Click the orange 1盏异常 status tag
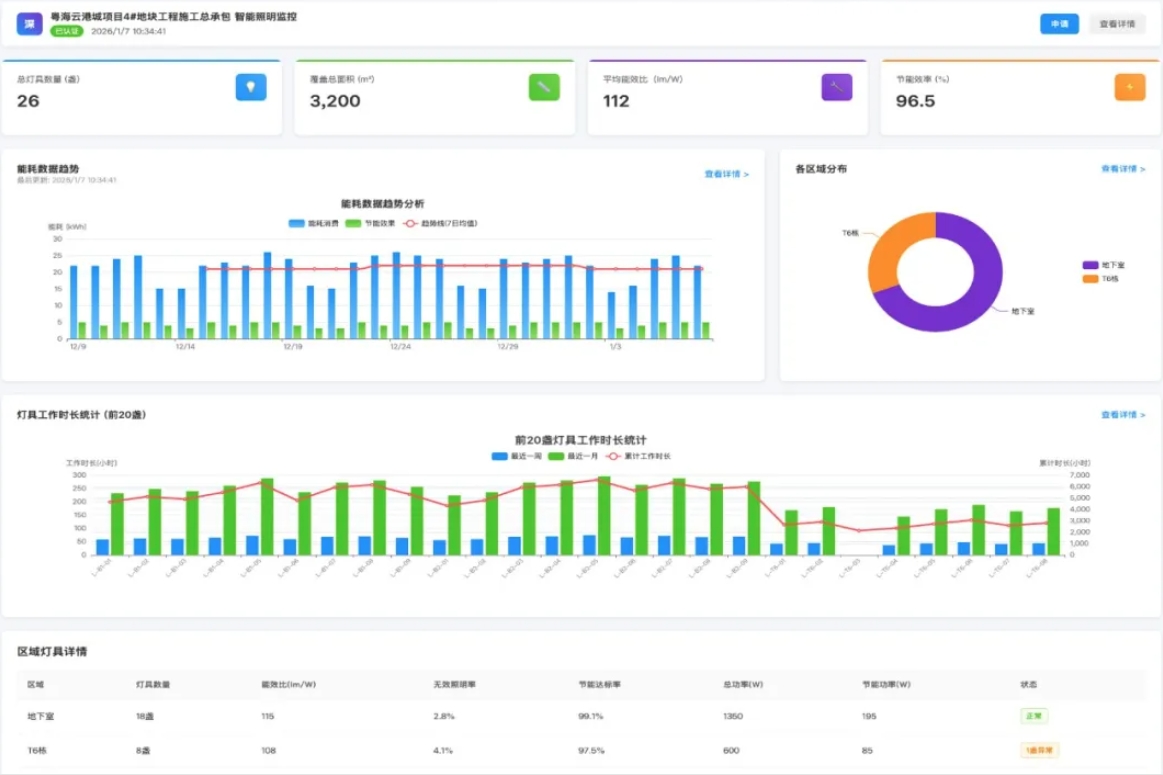Image resolution: width=1163 pixels, height=775 pixels. coord(1040,750)
